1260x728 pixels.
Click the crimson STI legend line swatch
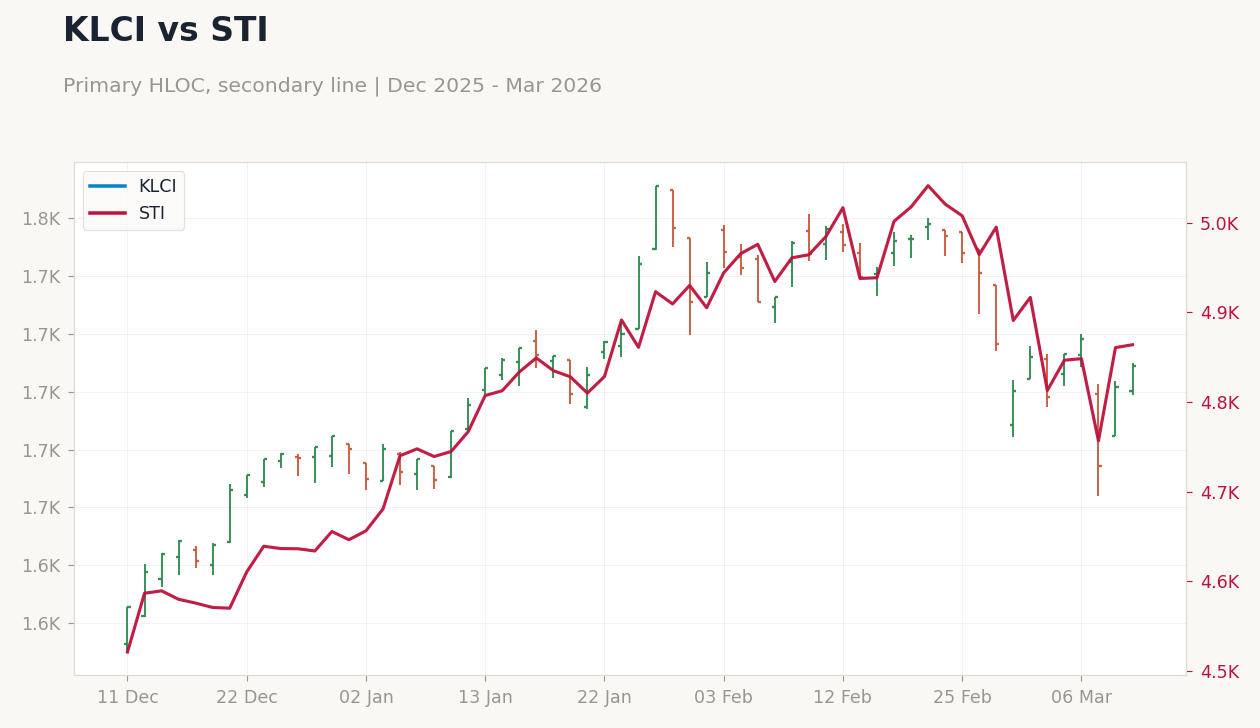[x=107, y=213]
